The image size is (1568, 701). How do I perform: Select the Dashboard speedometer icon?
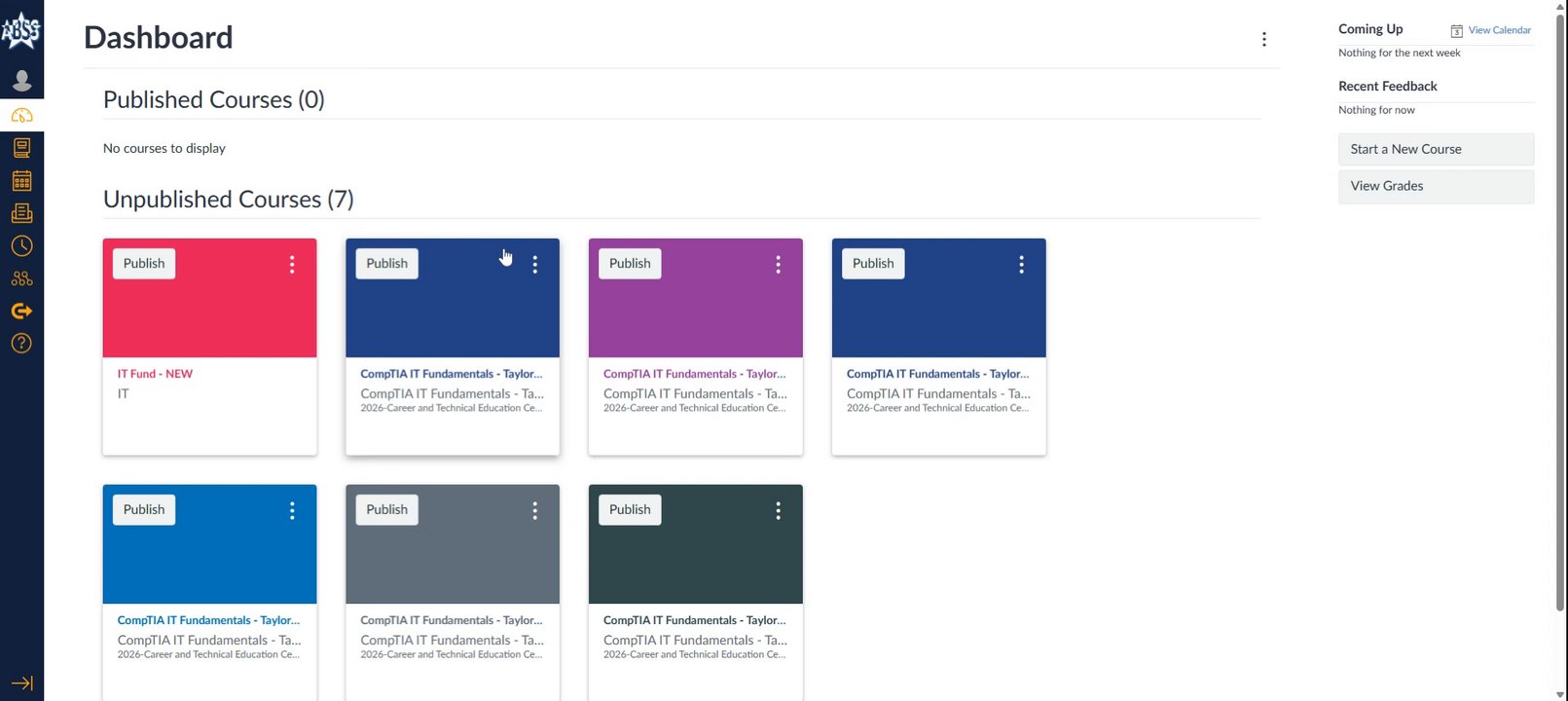coord(21,116)
